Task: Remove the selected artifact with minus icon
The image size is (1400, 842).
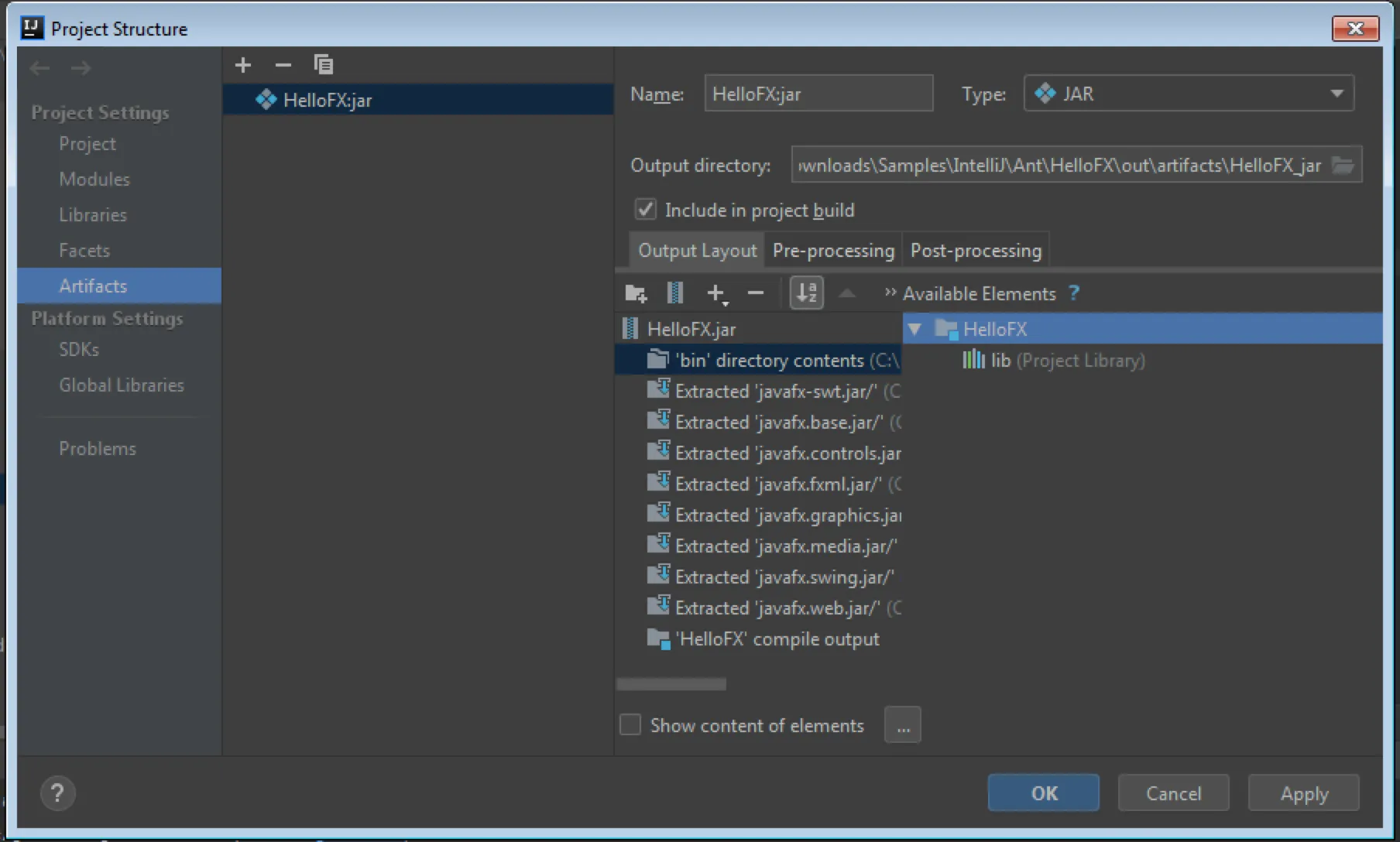Action: (x=283, y=65)
